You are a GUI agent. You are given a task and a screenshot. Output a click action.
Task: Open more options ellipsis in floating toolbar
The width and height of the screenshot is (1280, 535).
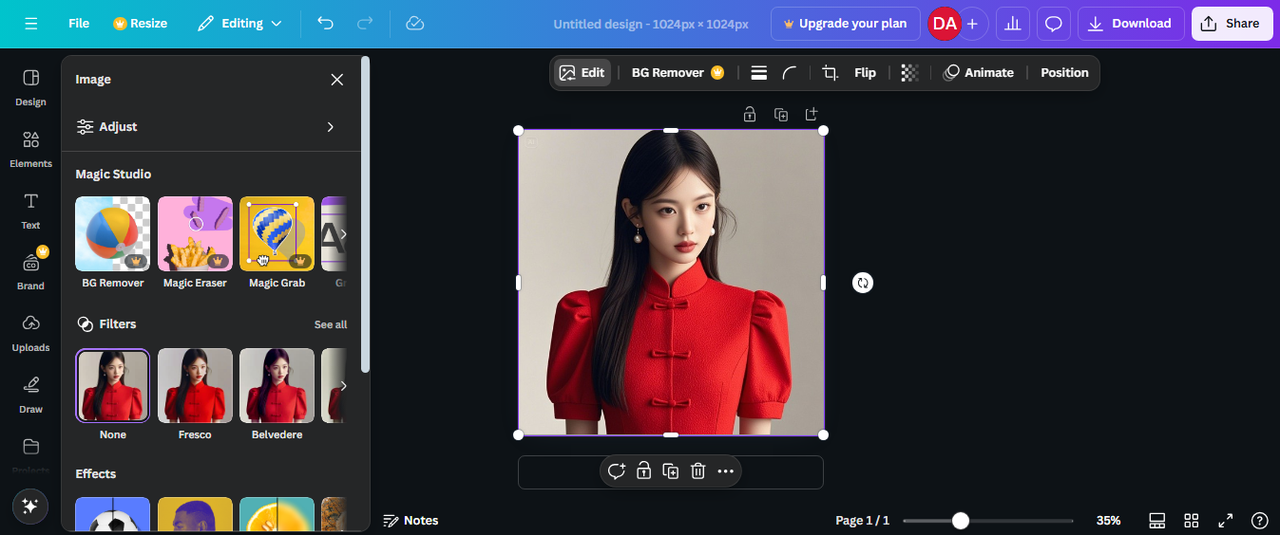[x=726, y=471]
